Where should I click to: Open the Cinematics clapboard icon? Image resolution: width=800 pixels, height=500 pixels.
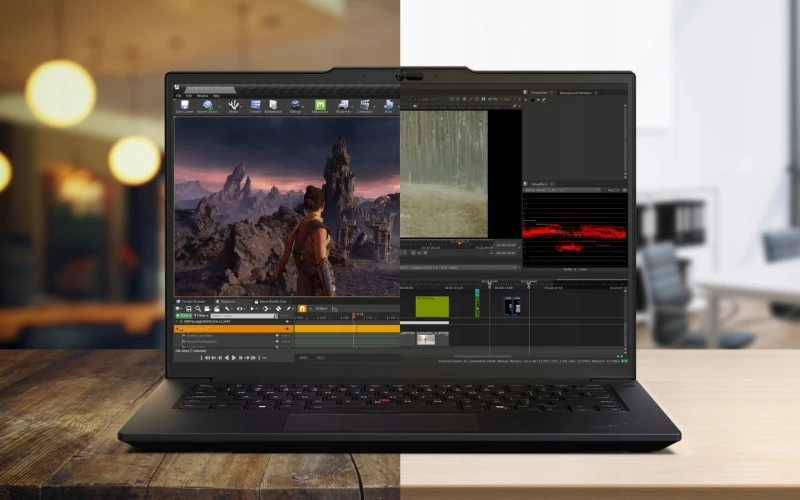click(x=365, y=104)
